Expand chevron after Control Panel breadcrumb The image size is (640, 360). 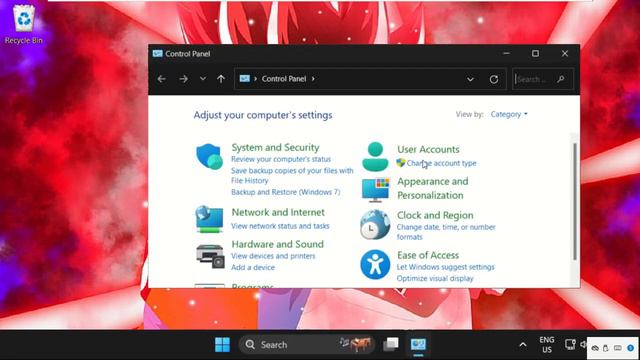(x=313, y=78)
